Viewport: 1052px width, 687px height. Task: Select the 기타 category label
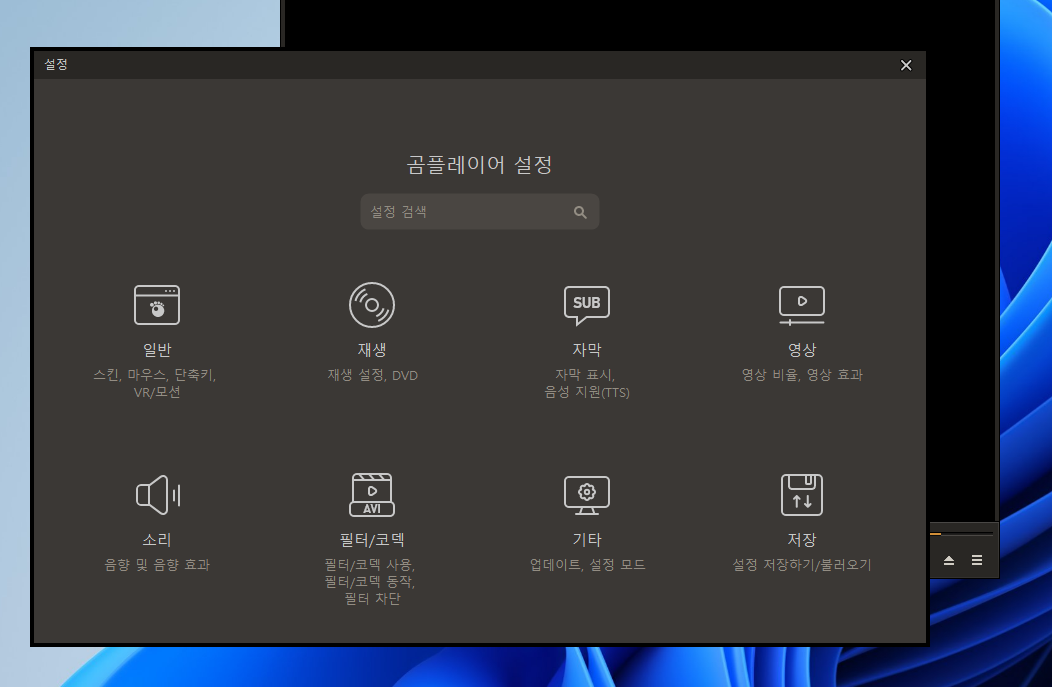pos(587,539)
